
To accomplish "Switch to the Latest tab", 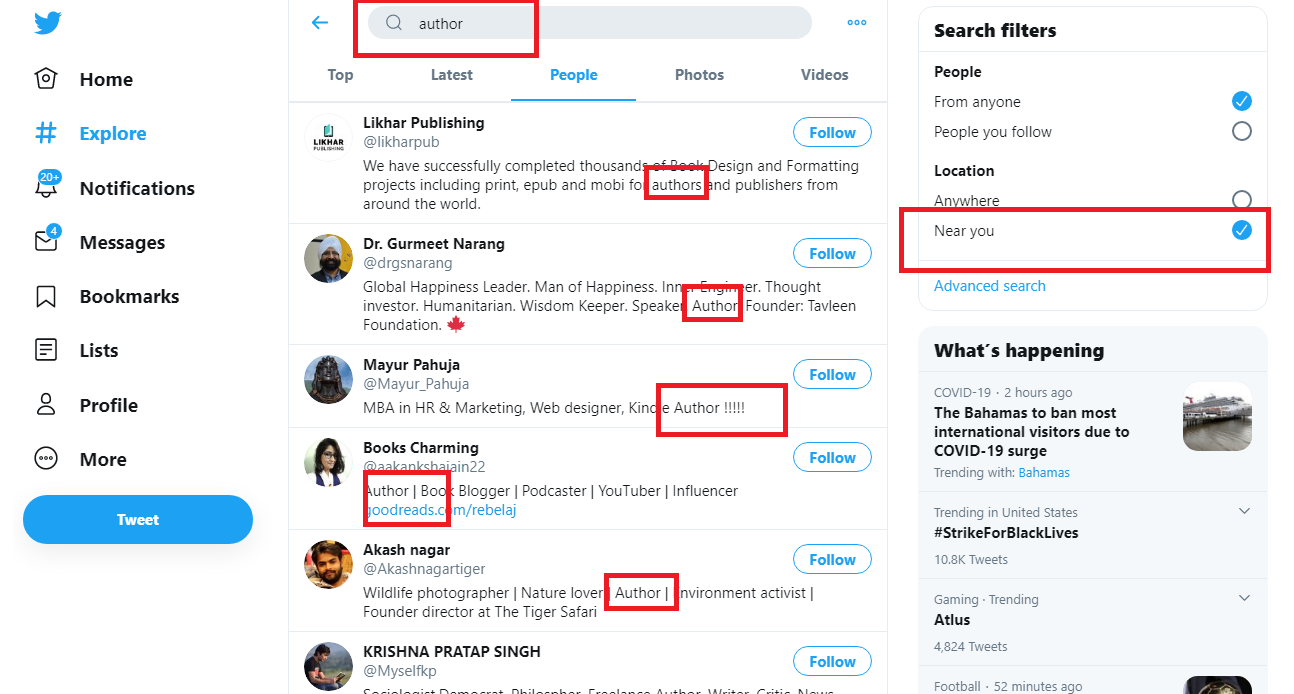I will click(452, 75).
